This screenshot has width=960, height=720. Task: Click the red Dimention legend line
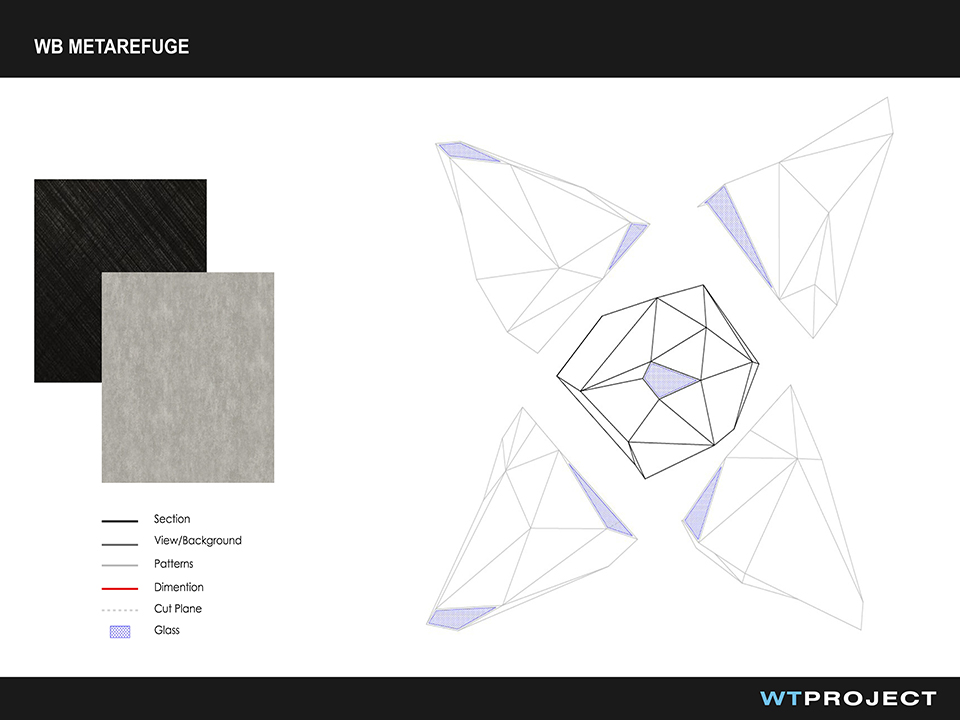coord(120,588)
